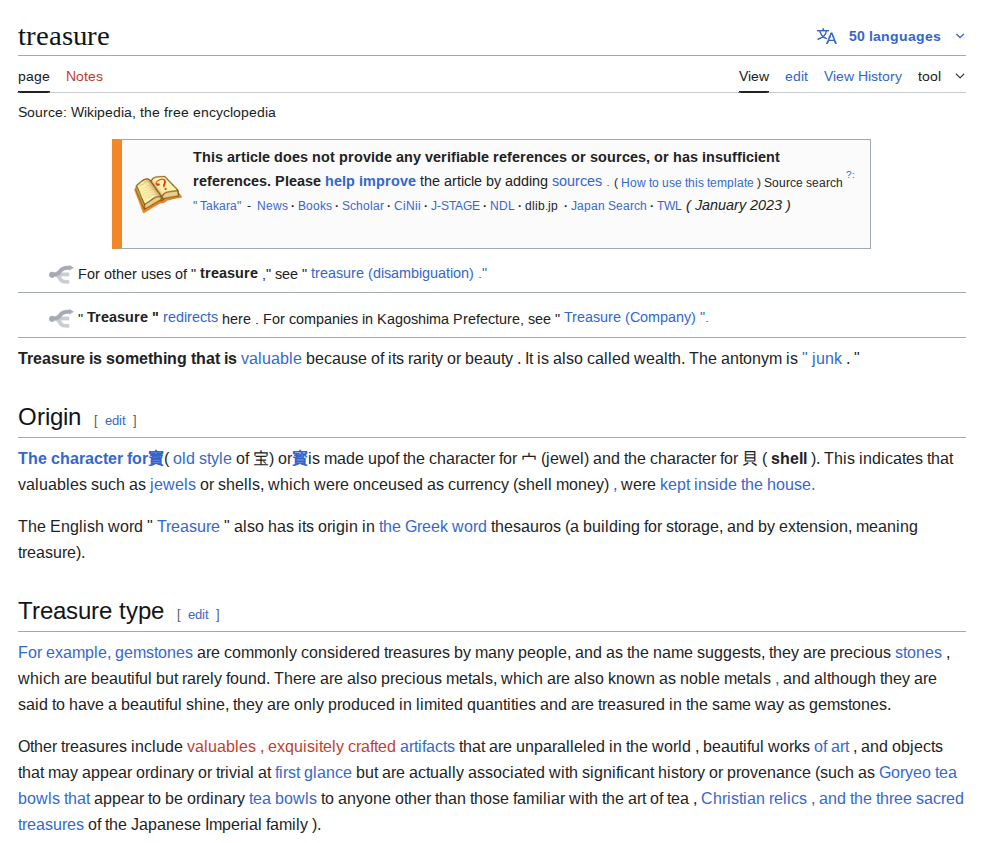Follow the stones link
The image size is (986, 843).
point(918,653)
